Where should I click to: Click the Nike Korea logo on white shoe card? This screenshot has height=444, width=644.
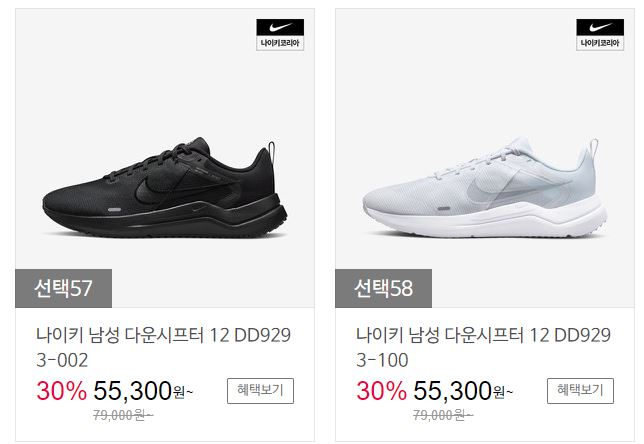(600, 35)
